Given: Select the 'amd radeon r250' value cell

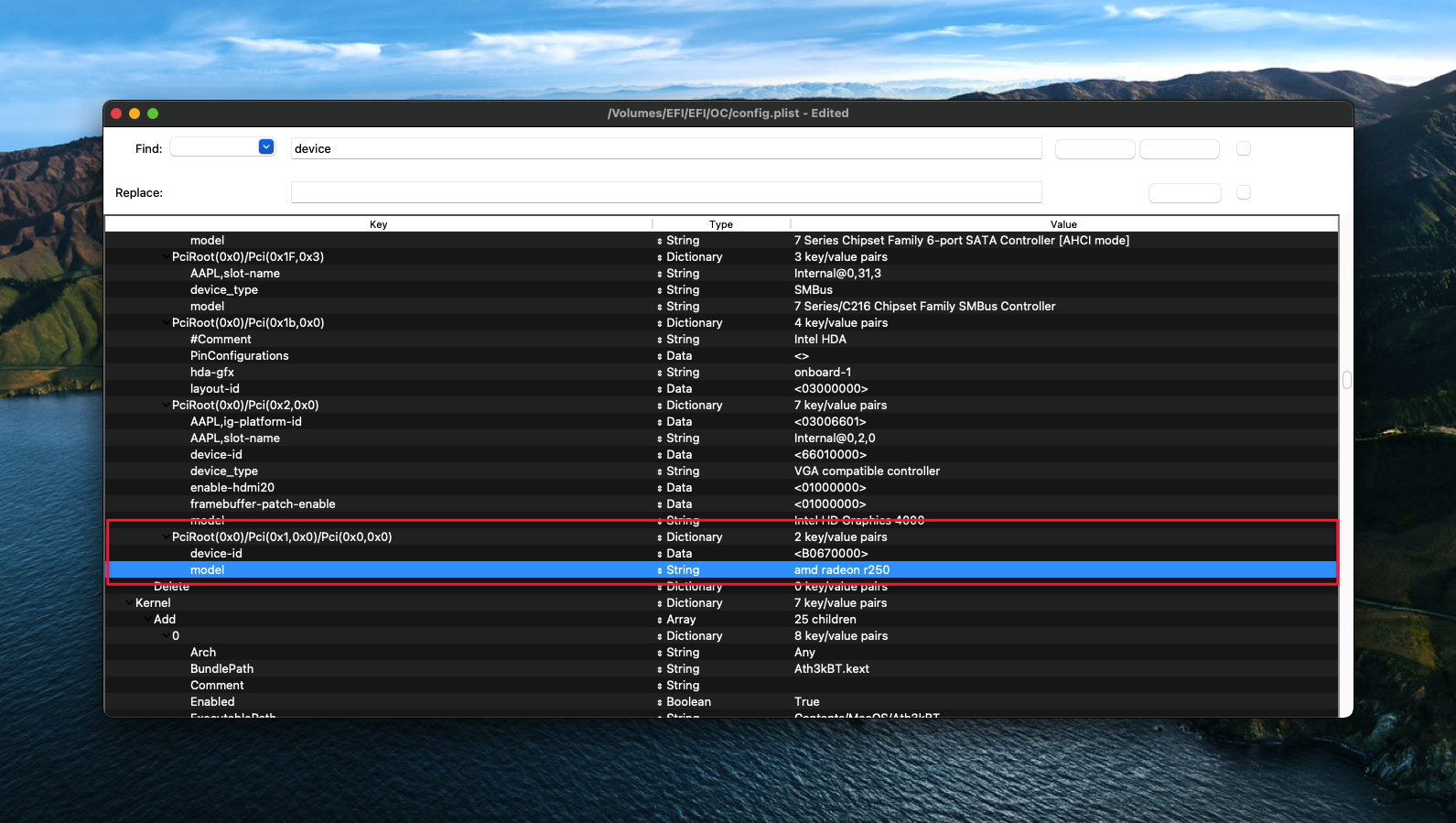Looking at the screenshot, I should click(841, 570).
